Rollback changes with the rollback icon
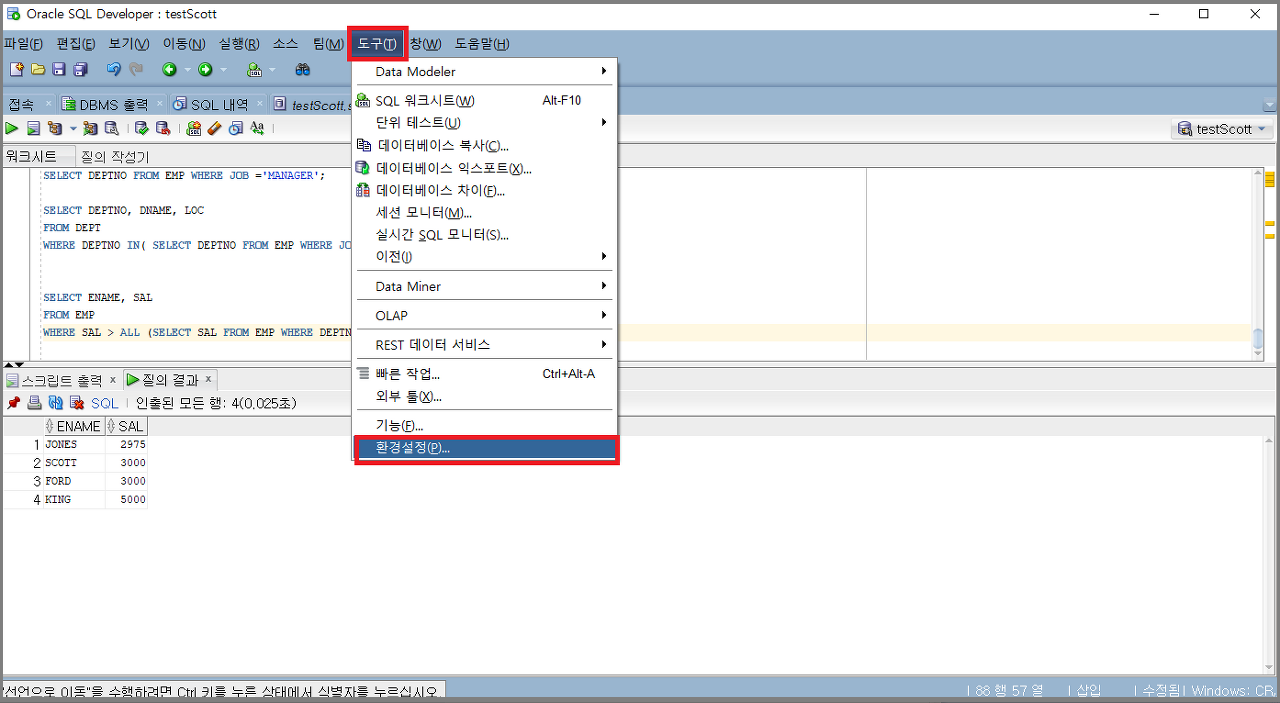The width and height of the screenshot is (1280, 703). point(163,128)
